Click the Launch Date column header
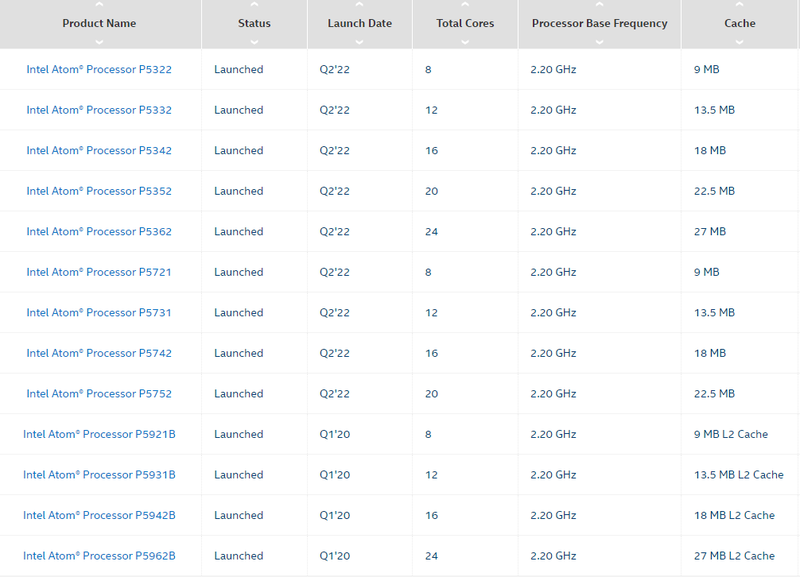The image size is (800, 577). [359, 23]
